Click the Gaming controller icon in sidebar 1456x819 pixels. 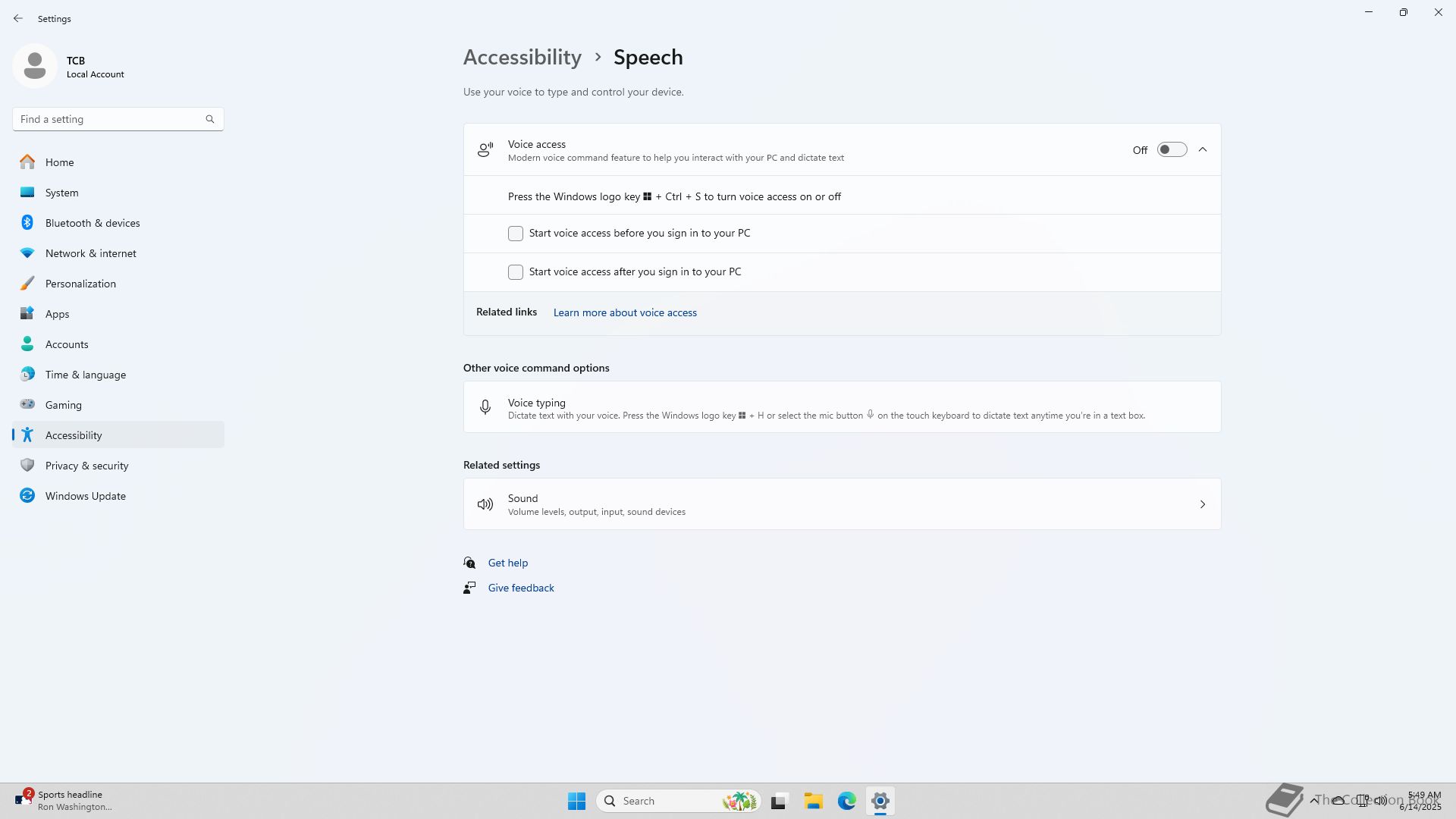(27, 405)
